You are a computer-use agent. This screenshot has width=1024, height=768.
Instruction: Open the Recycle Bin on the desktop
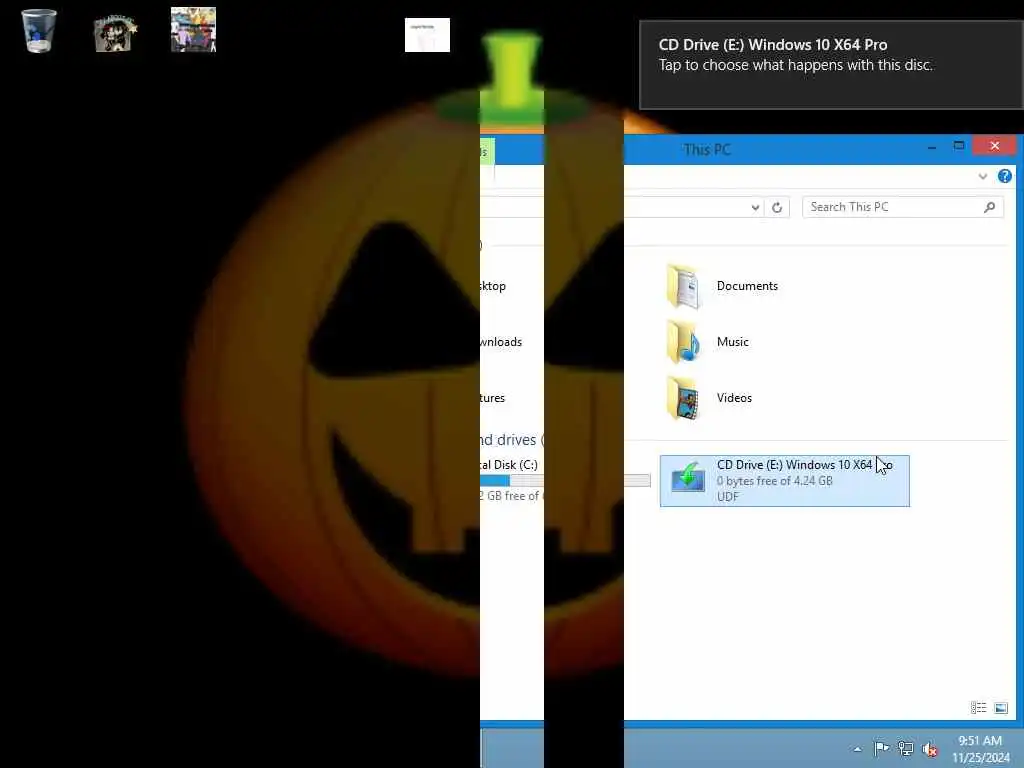point(39,31)
